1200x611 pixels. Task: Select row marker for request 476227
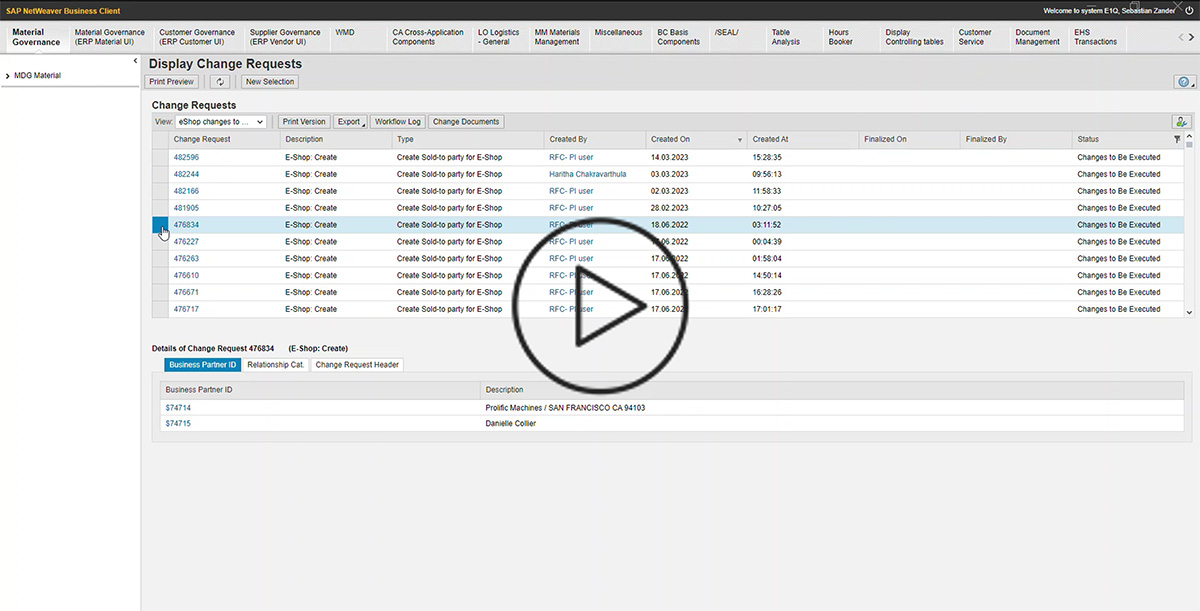click(x=160, y=242)
